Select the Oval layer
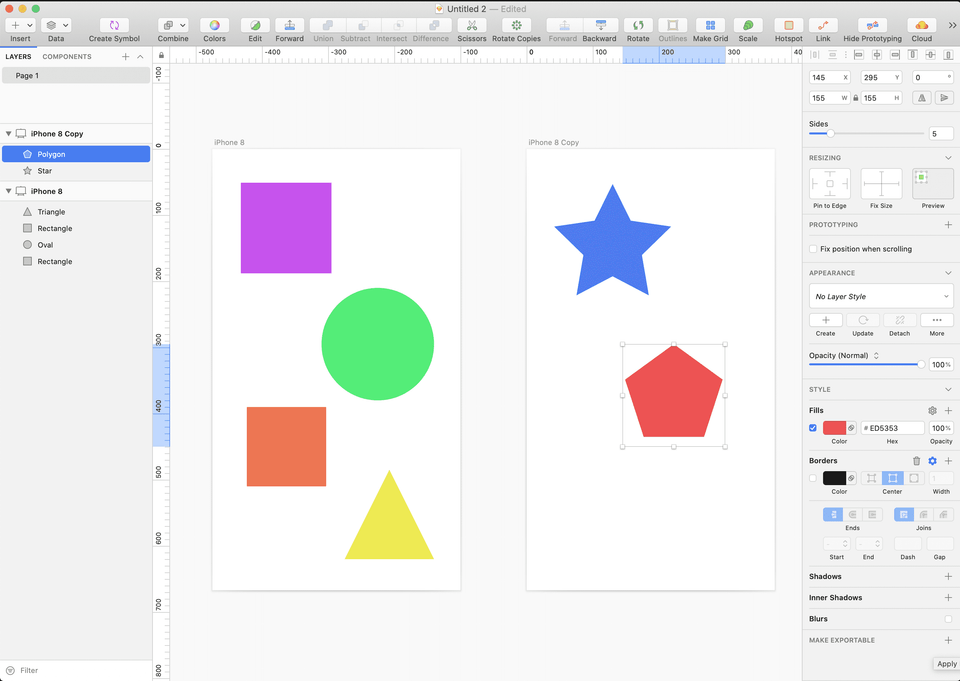Screen dimensions: 960x681 click(76, 245)
